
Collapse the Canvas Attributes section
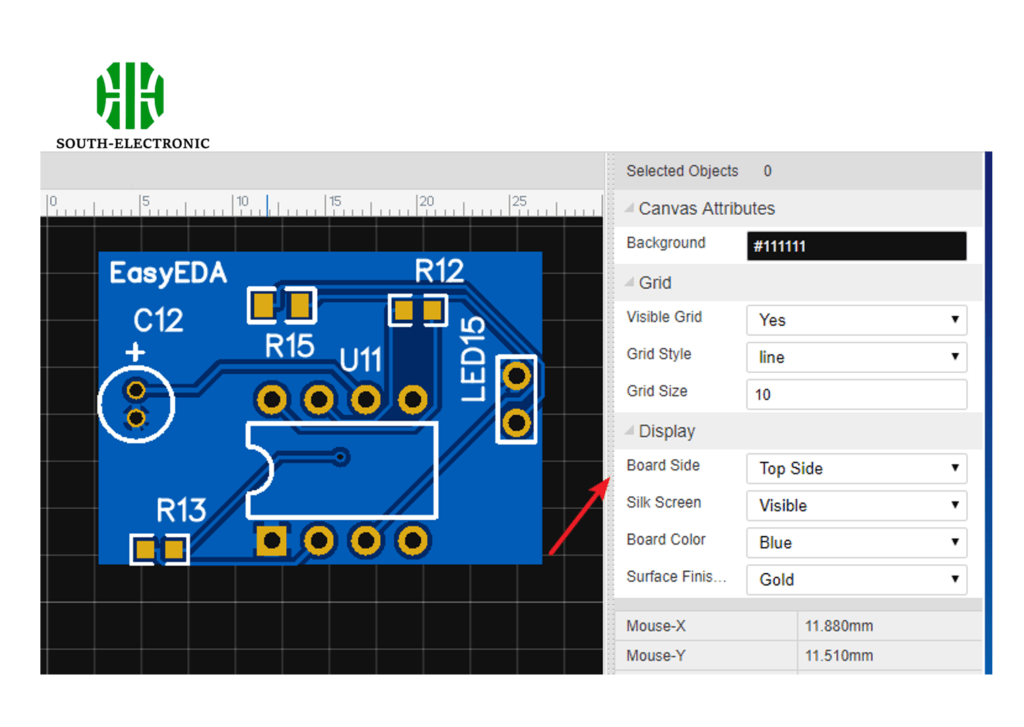pyautogui.click(x=630, y=209)
